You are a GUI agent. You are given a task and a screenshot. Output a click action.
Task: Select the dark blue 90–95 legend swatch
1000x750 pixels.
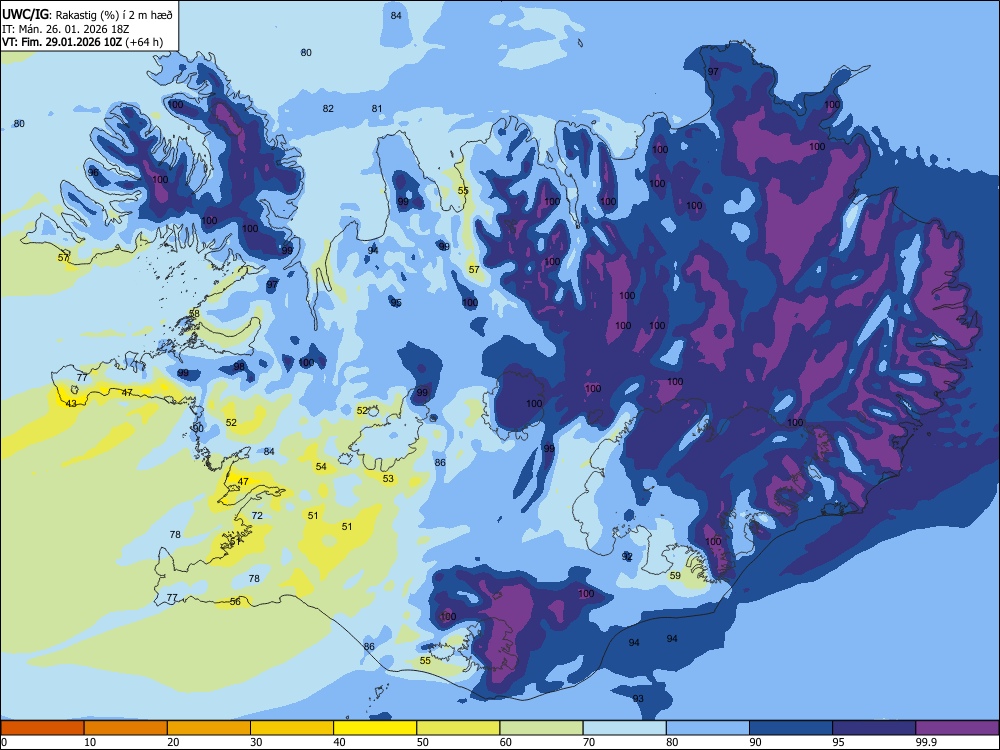click(x=791, y=728)
